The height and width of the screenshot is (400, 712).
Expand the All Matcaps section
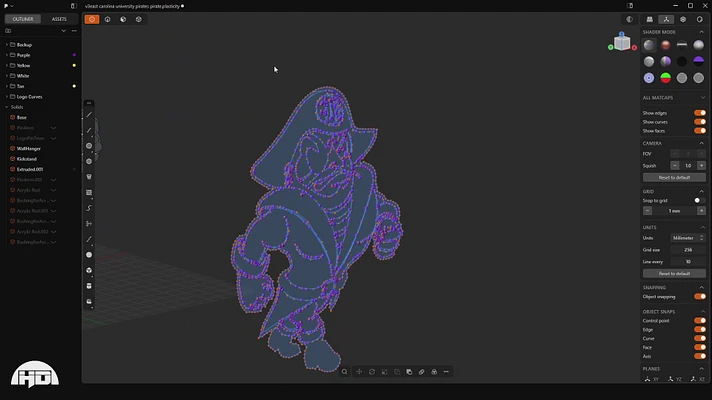pos(703,98)
